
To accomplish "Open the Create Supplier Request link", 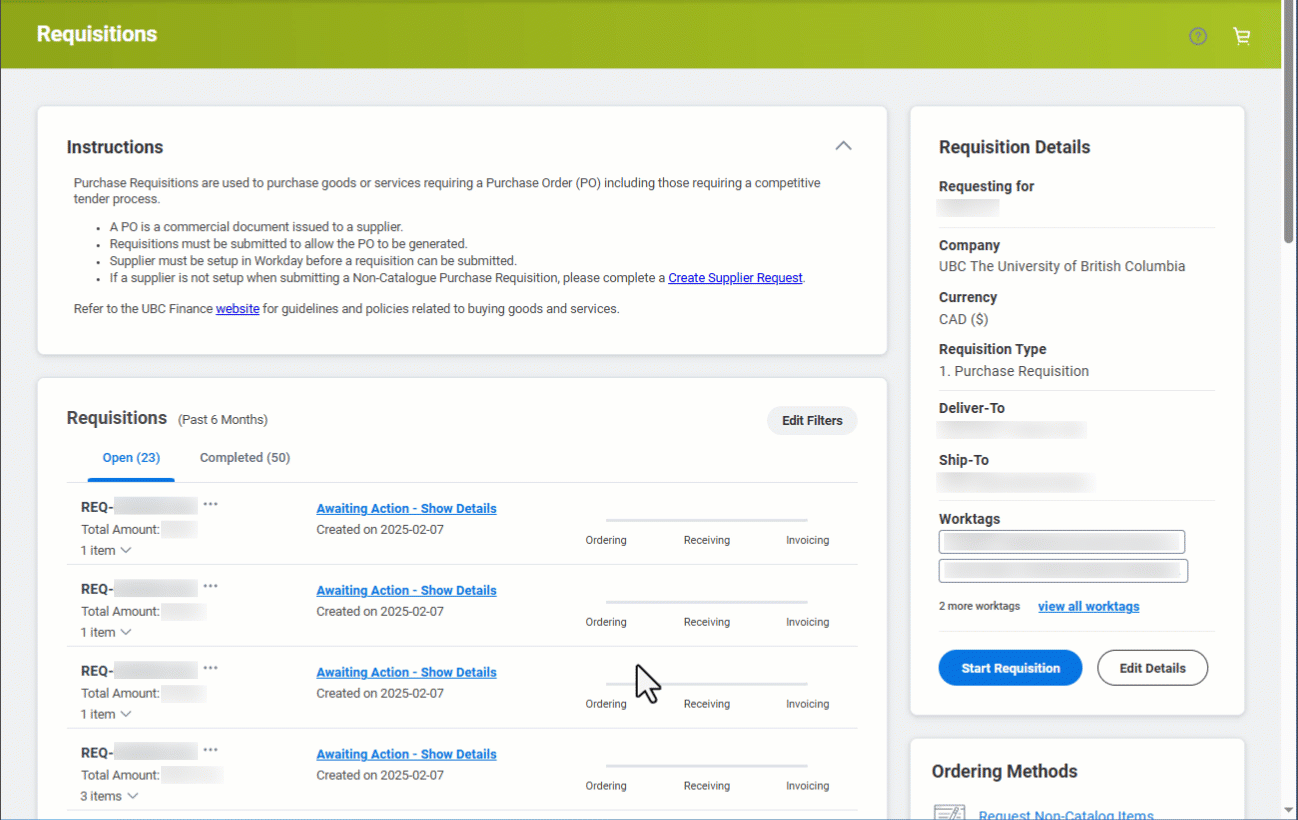I will click(x=735, y=278).
